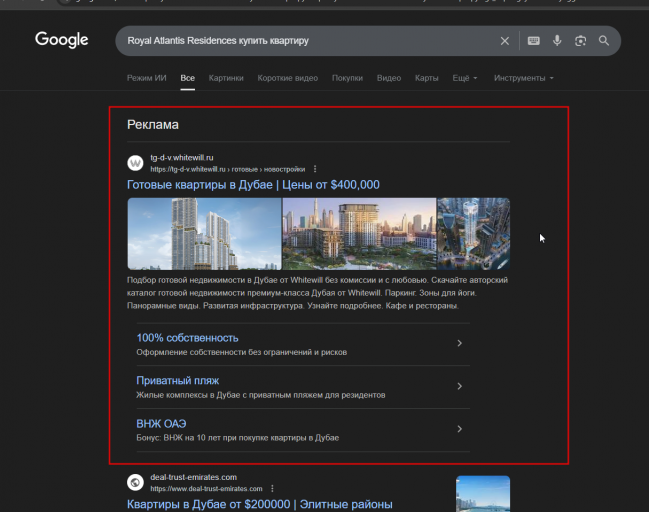Open Квартиры в Дубае от $200000 link
Screen dimensions: 649x512
pyautogui.click(x=260, y=504)
